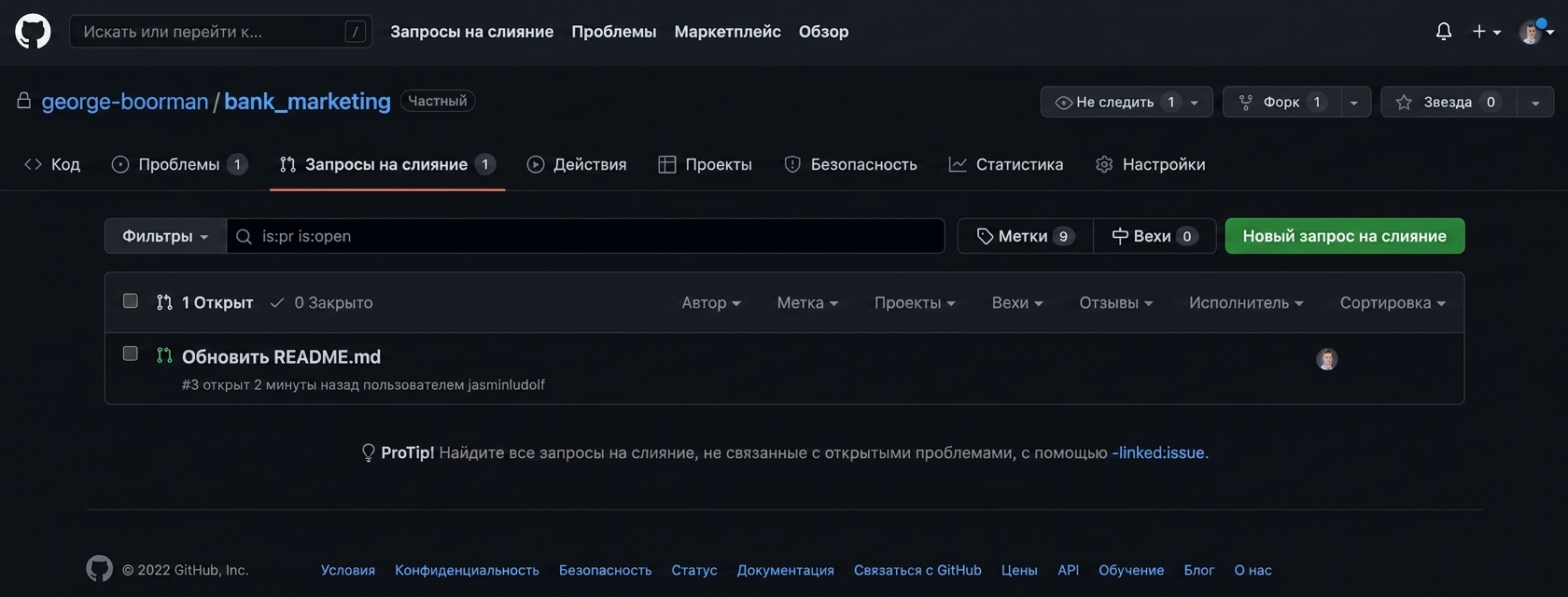Toggle the select-all pull requests checkbox
Screen dimensions: 1568x597
pyautogui.click(x=131, y=300)
